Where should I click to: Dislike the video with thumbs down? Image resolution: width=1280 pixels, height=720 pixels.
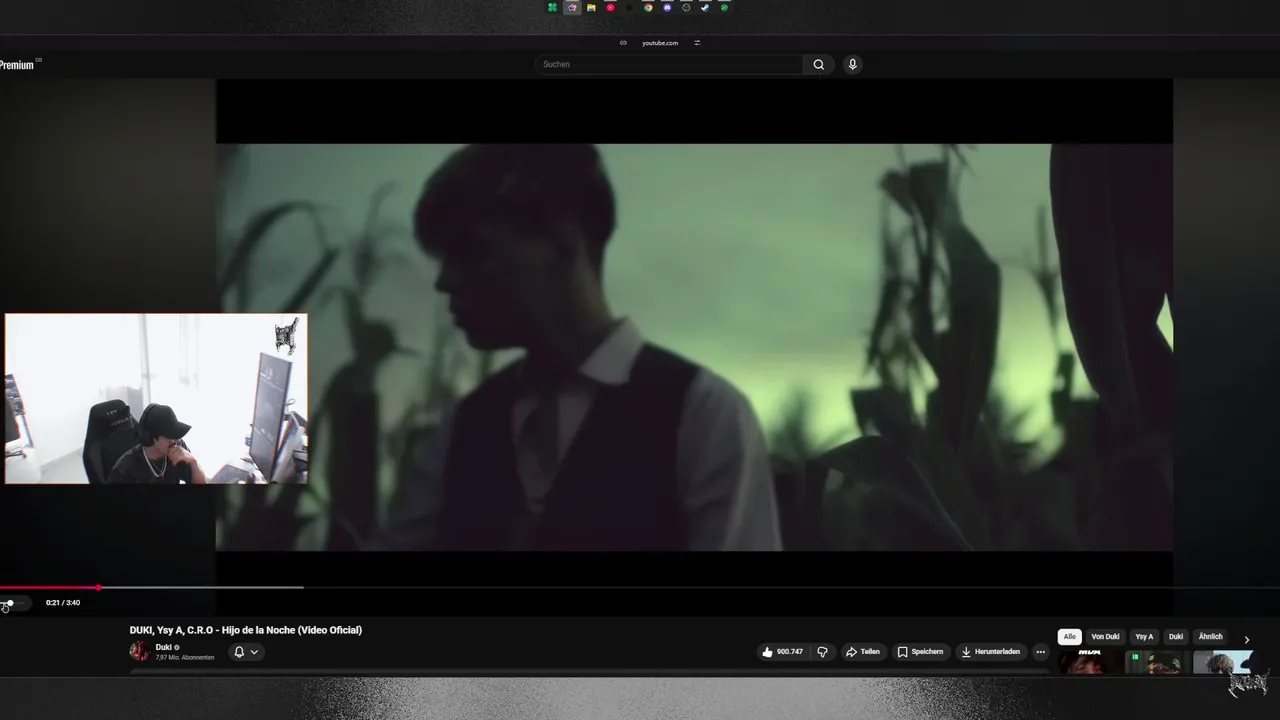(x=822, y=652)
